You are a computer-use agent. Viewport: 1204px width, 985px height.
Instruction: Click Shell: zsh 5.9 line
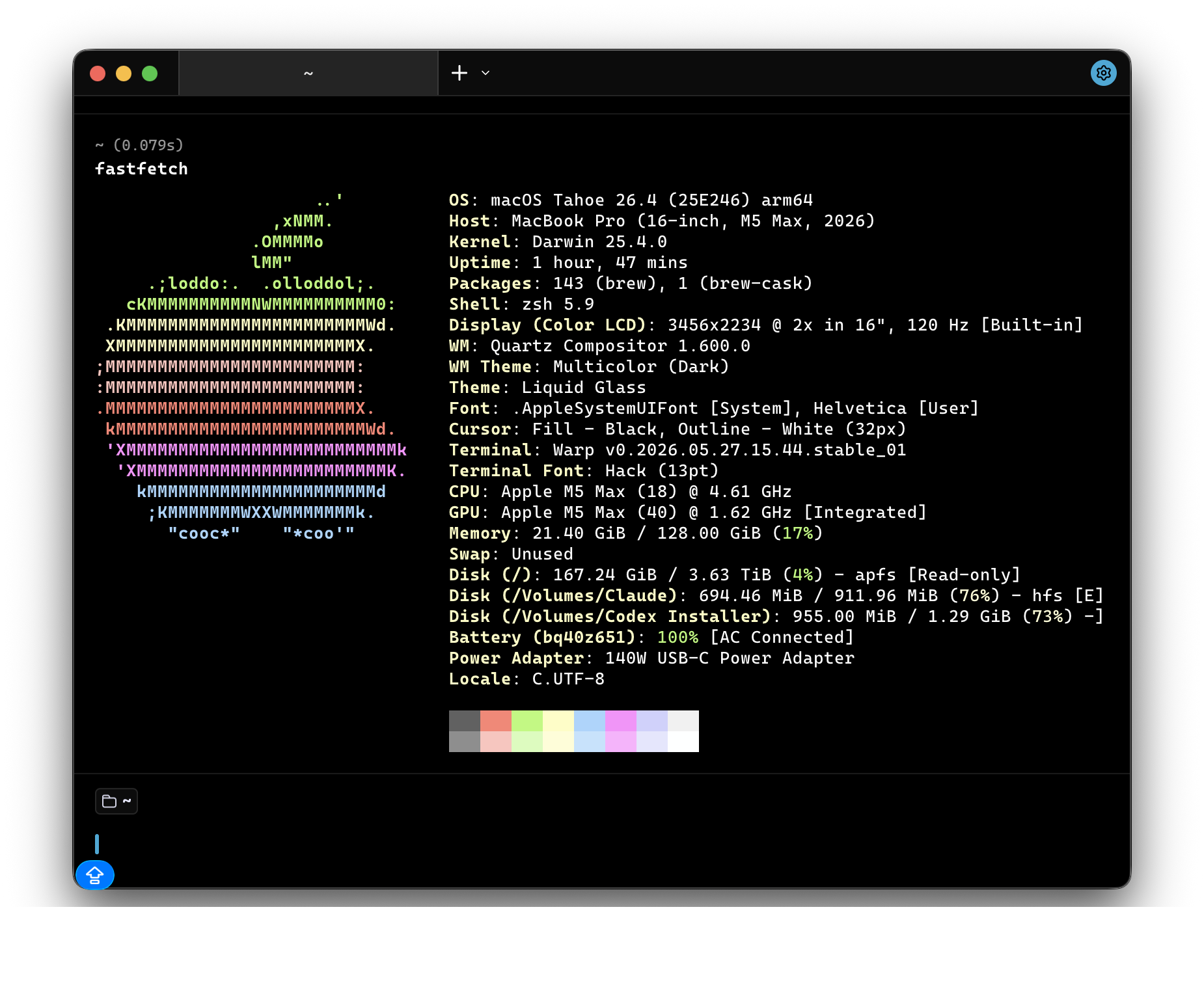pyautogui.click(x=521, y=304)
